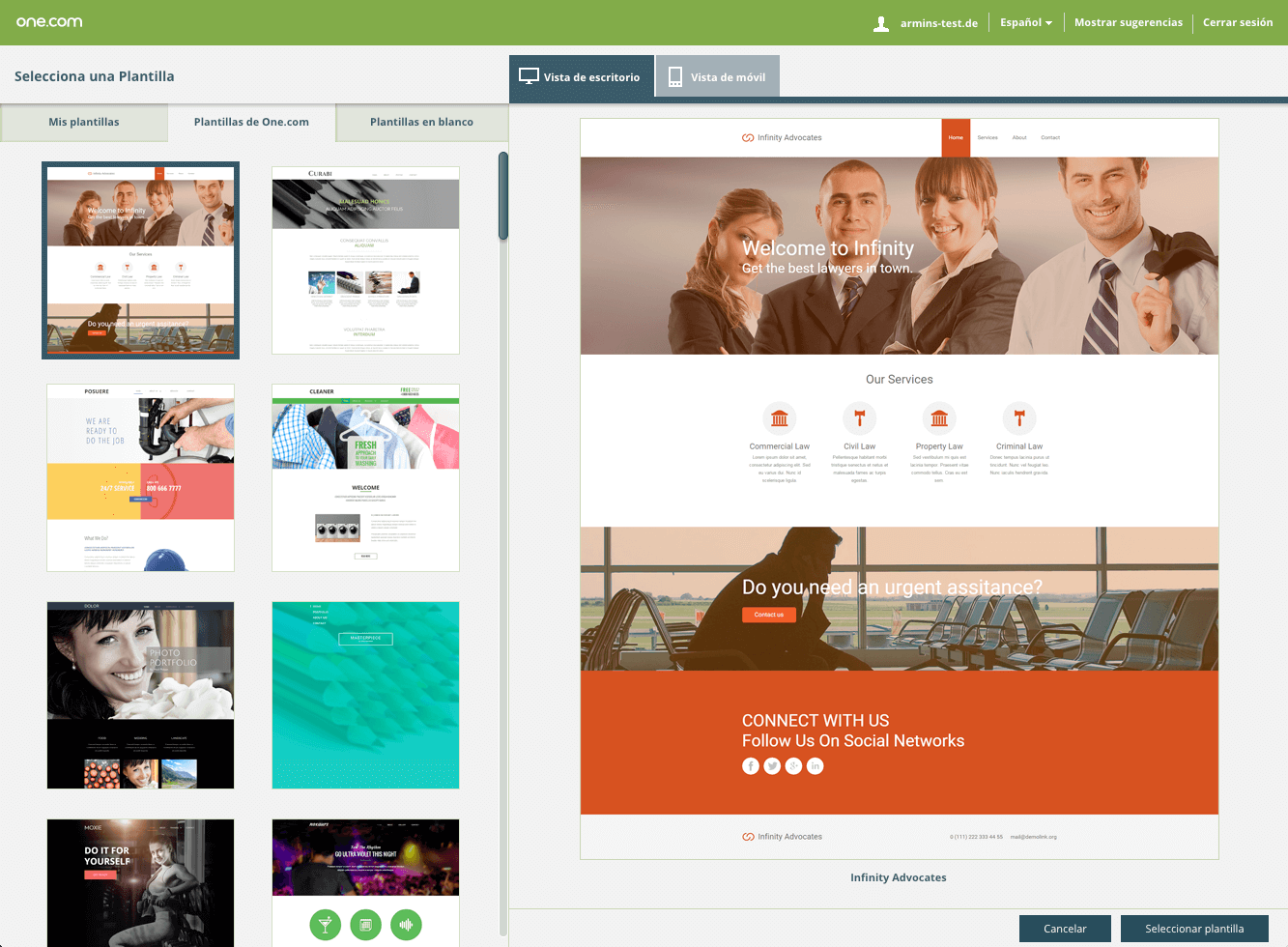
Task: Select Vista de escritorio tab
Action: pyautogui.click(x=582, y=76)
